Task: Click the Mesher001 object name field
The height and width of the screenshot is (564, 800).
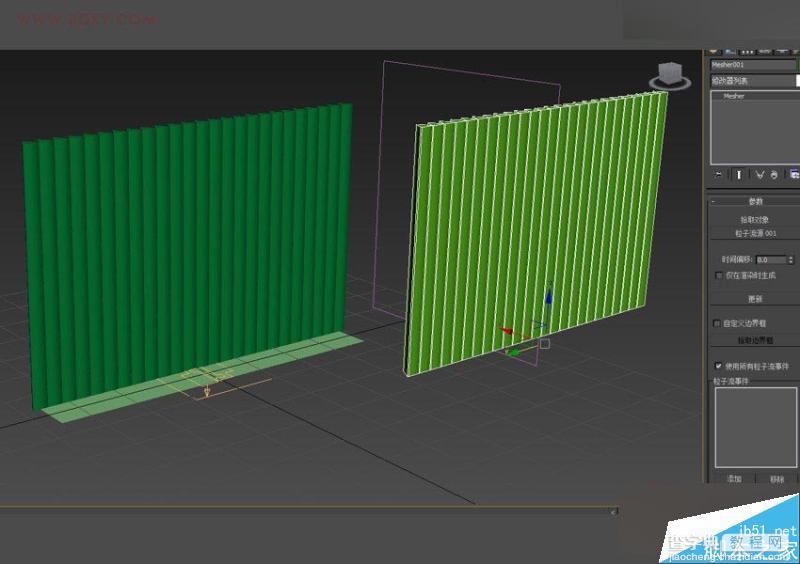Action: coord(753,65)
